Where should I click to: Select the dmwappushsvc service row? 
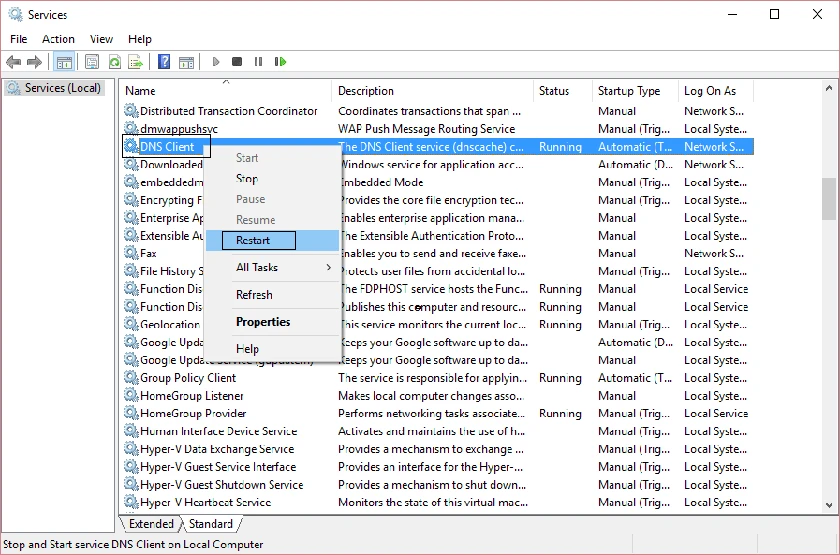click(x=438, y=129)
